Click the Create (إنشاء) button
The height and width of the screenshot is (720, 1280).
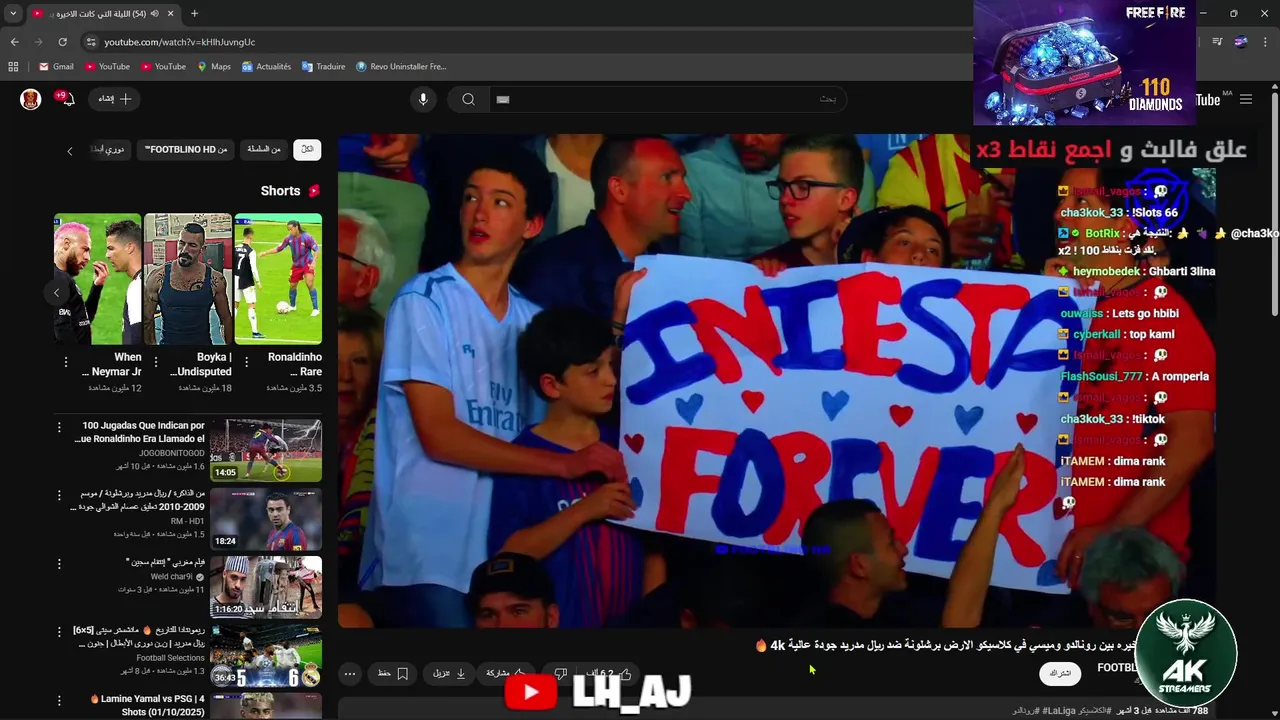point(114,99)
